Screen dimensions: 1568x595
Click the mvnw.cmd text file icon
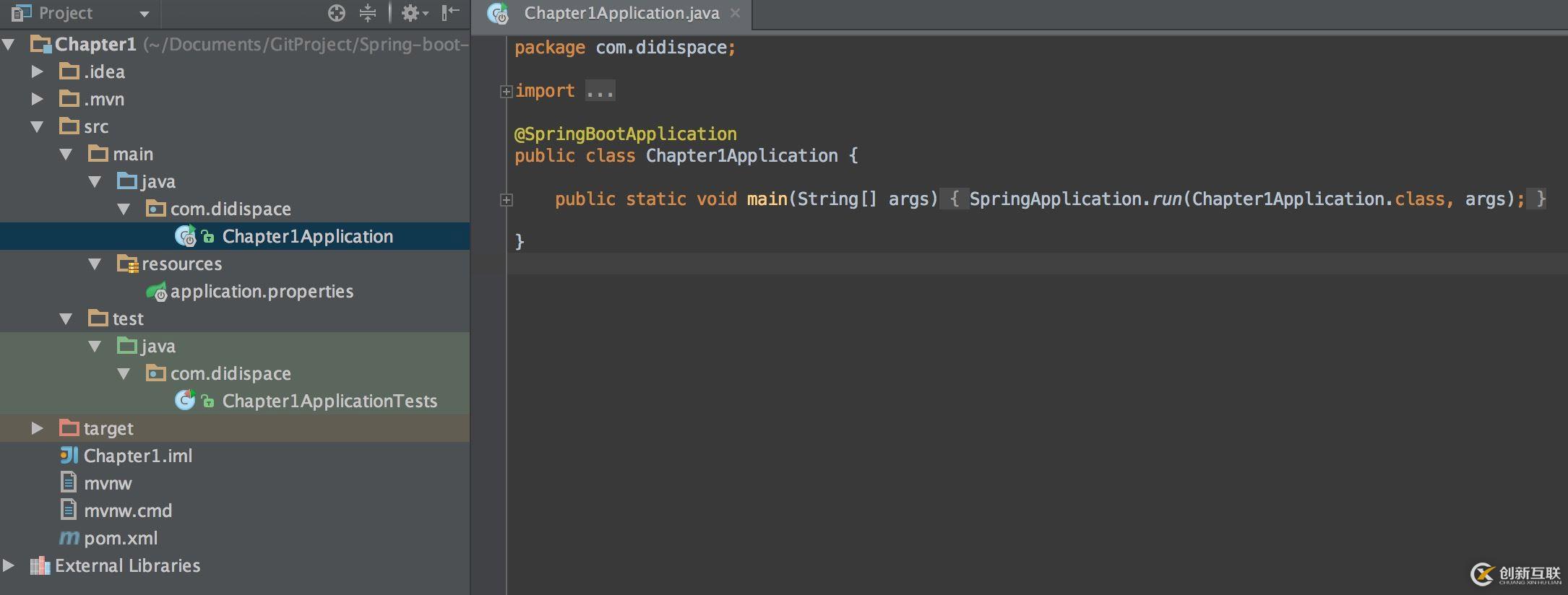point(68,510)
